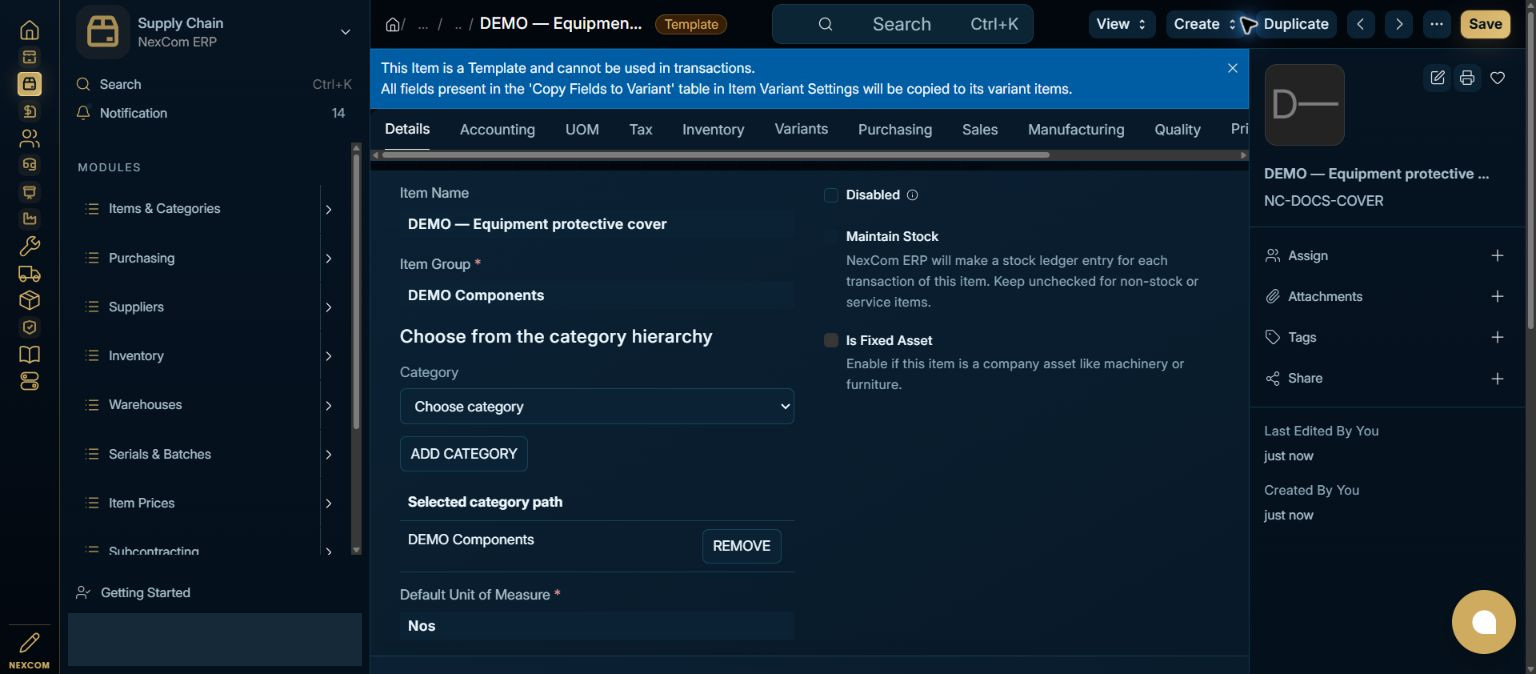
Task: Go to previous record arrow
Action: (x=1360, y=24)
